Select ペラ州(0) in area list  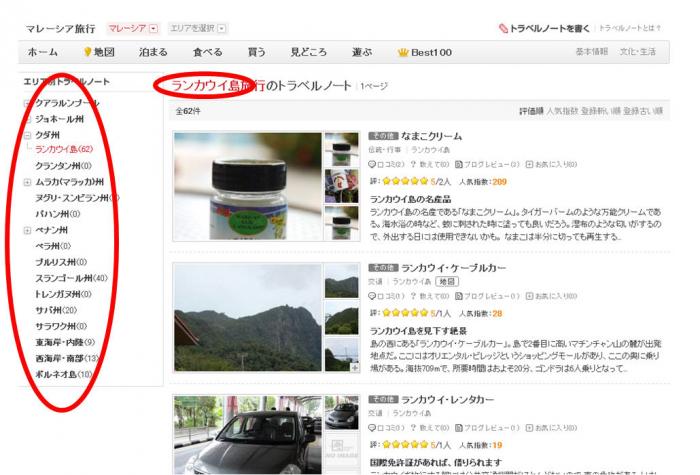pos(53,246)
